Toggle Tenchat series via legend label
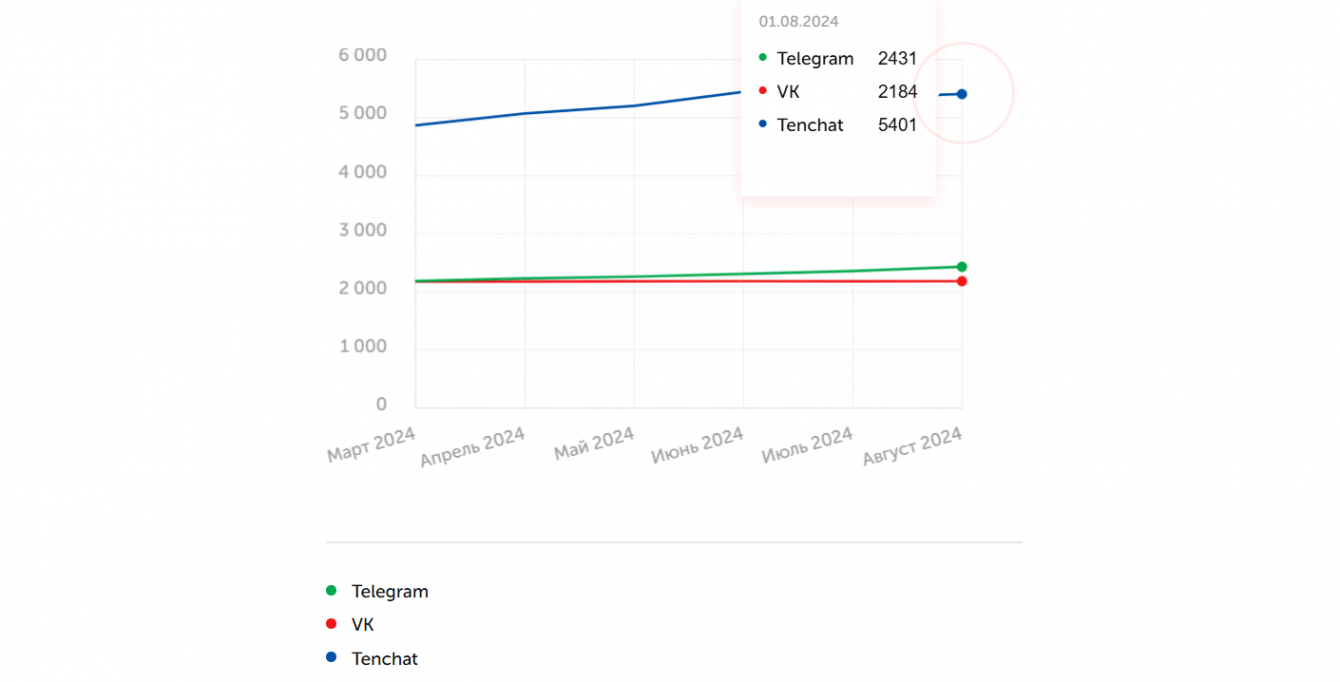 pos(385,658)
